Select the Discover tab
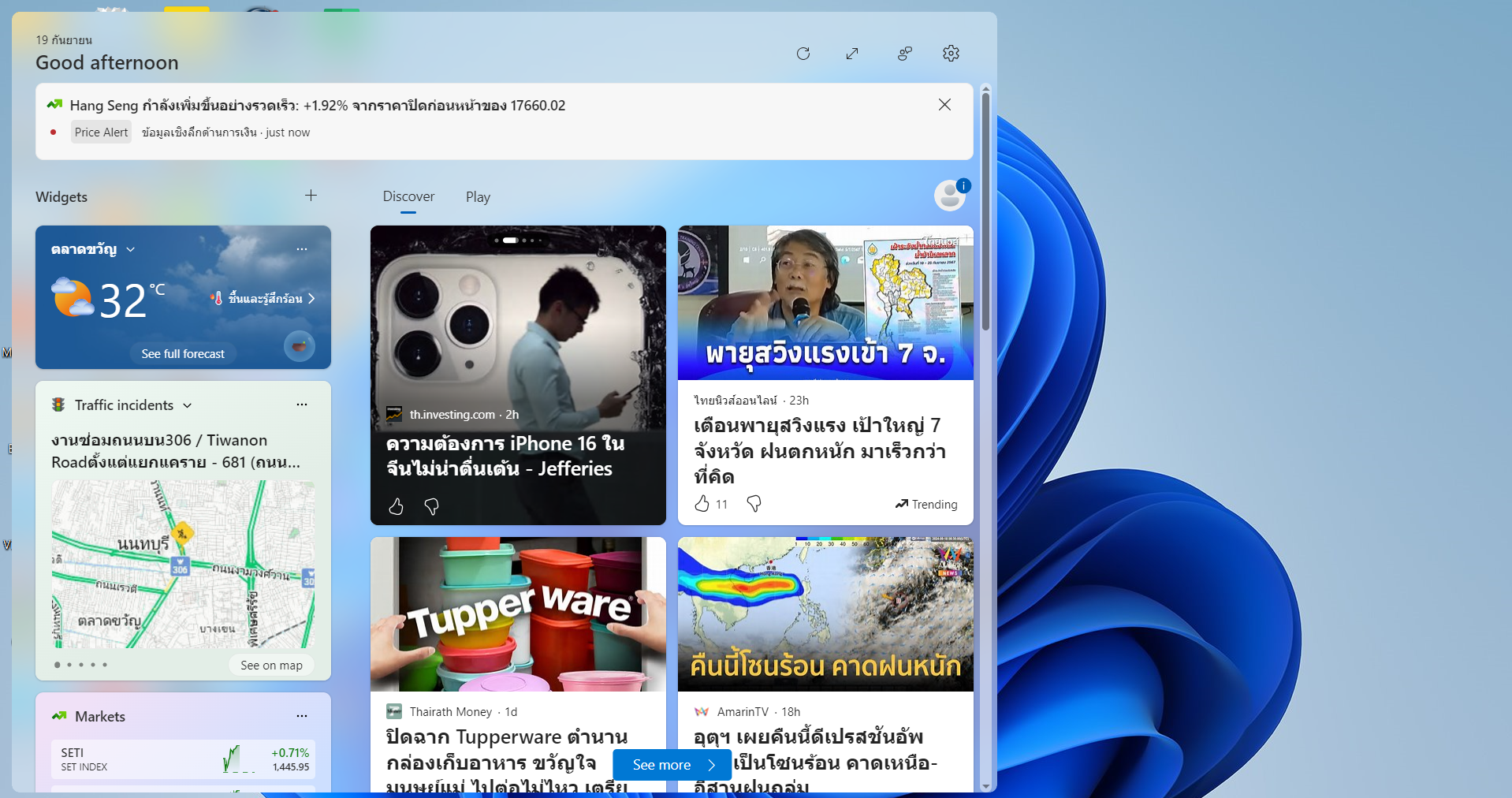Screen dimensions: 1512x798 tap(408, 197)
